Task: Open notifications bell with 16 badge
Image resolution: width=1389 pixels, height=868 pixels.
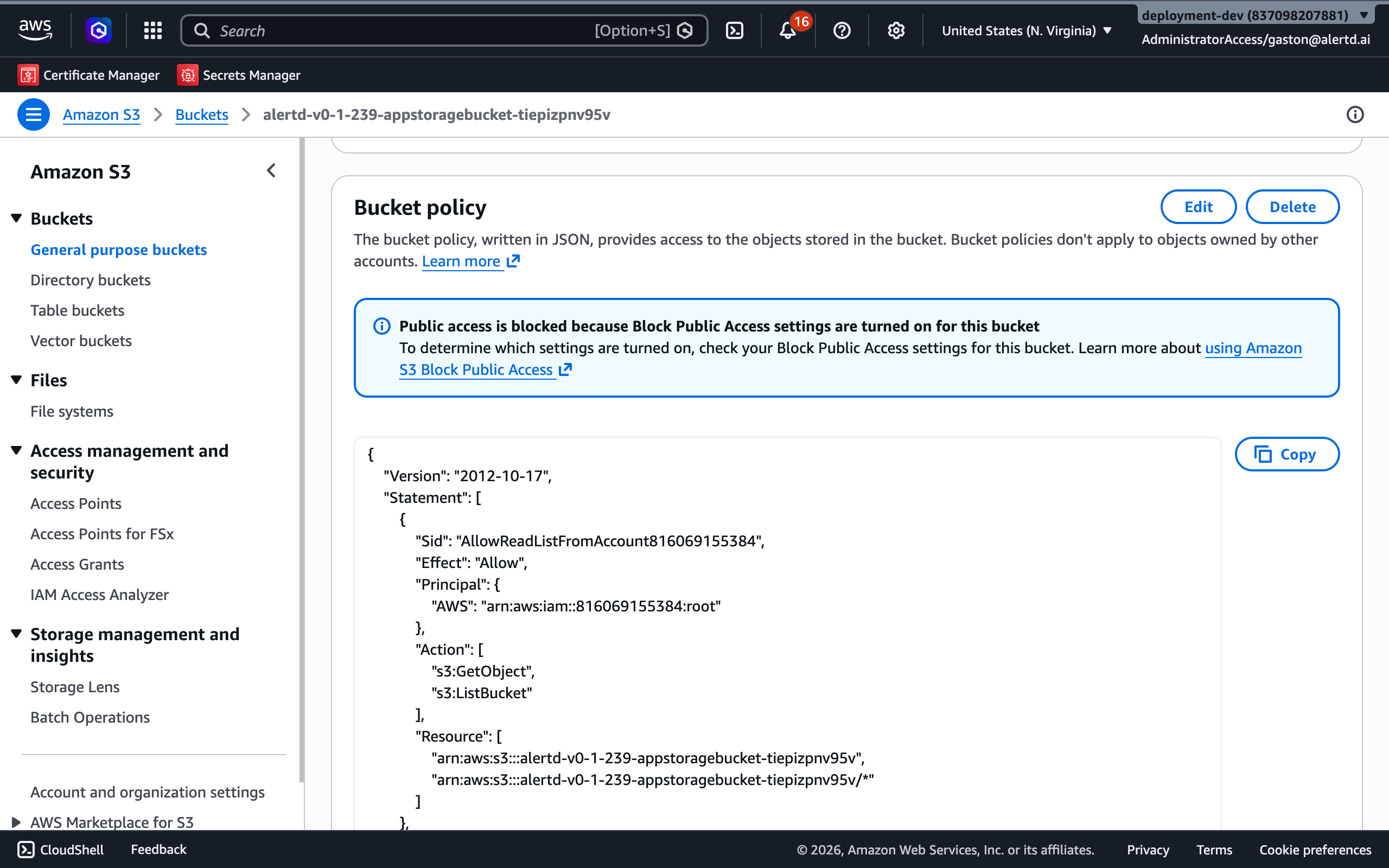Action: 788,30
